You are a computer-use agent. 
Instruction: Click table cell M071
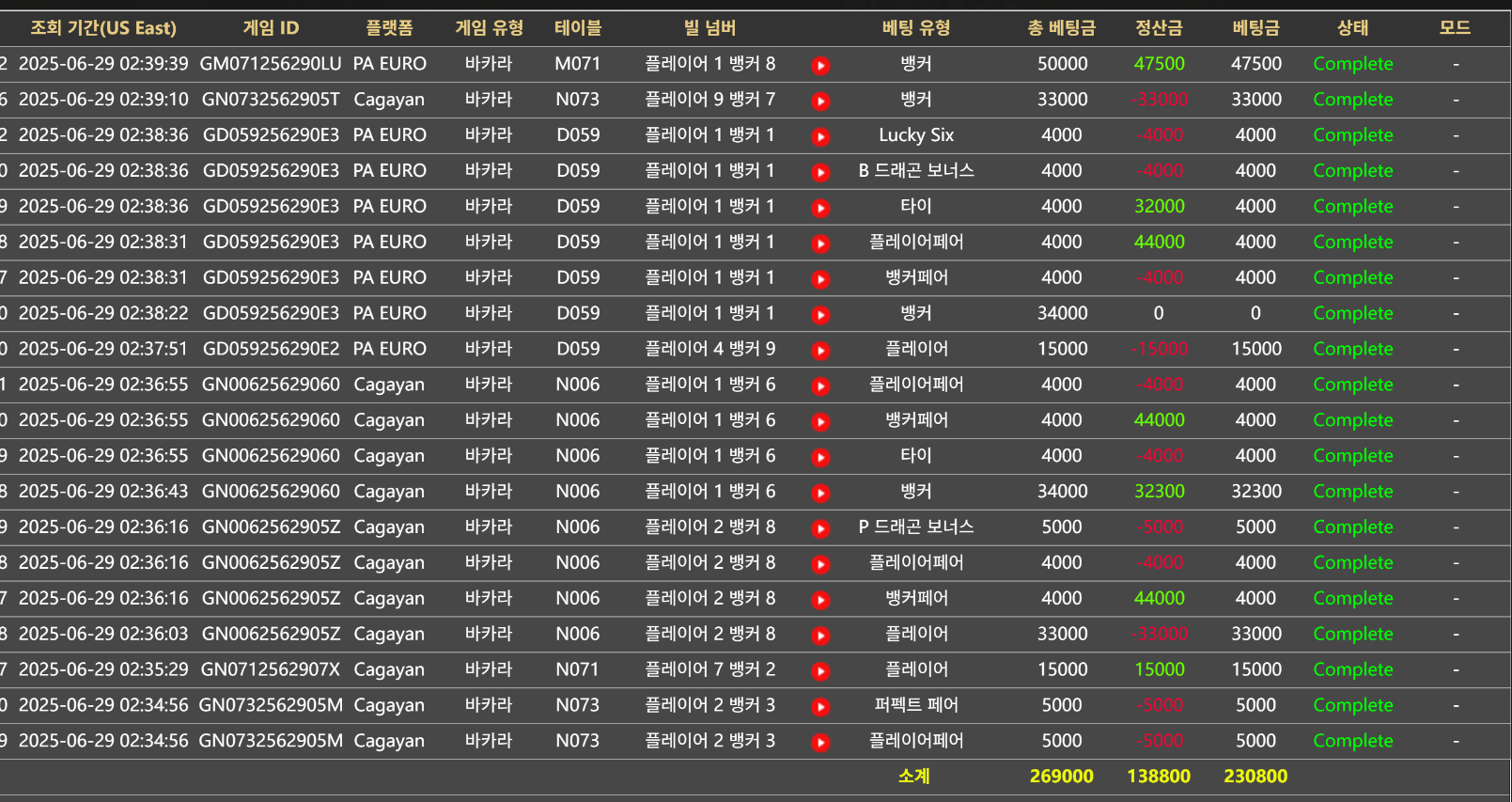578,64
